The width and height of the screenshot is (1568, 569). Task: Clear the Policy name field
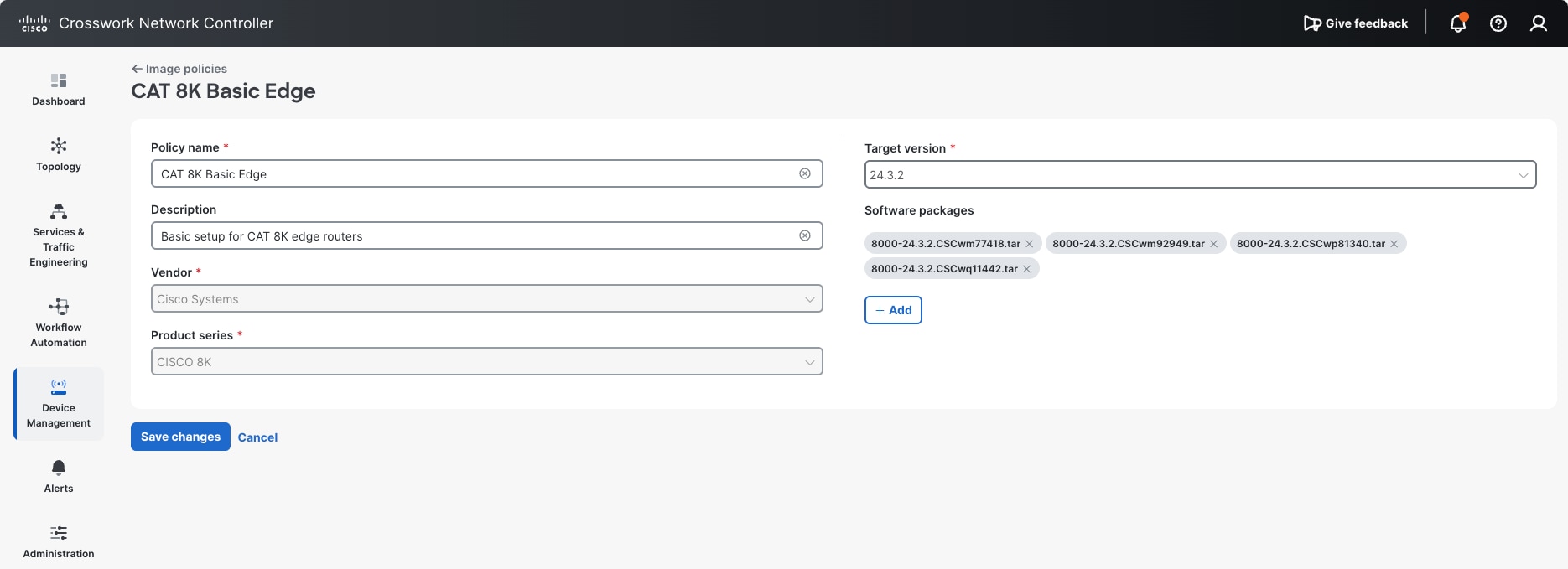tap(805, 173)
